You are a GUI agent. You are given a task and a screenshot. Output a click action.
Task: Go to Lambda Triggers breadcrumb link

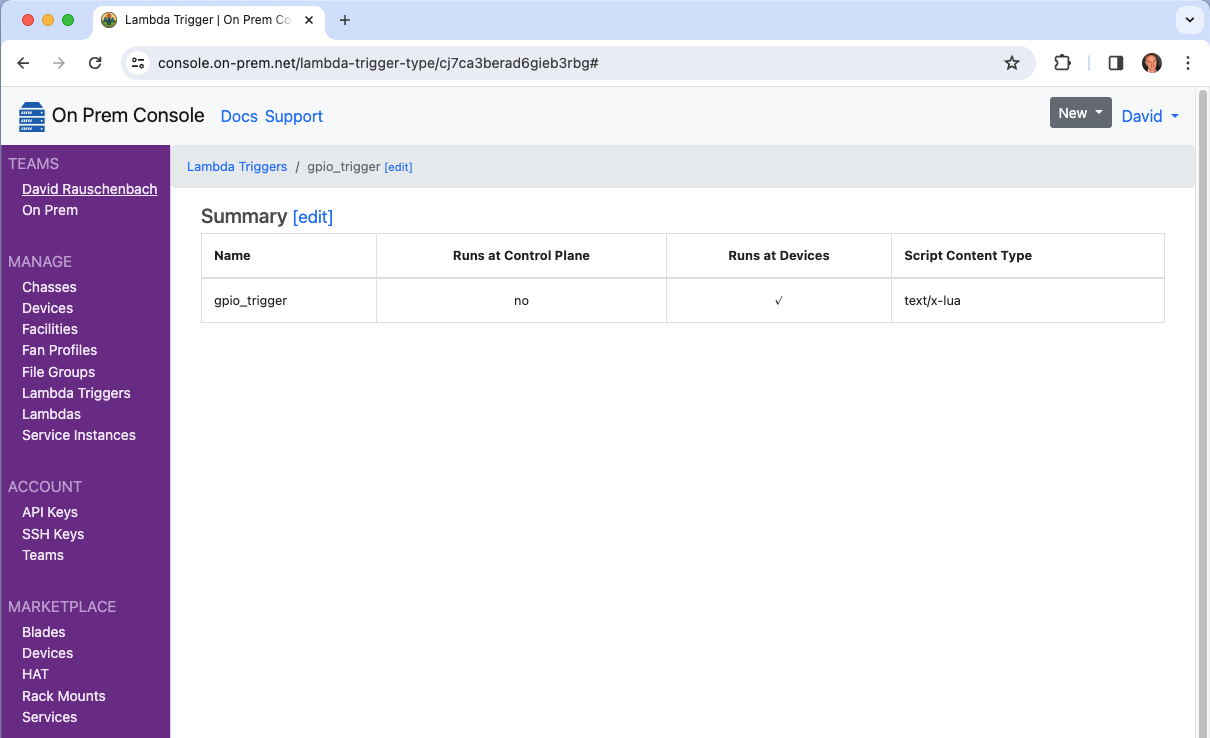point(237,167)
